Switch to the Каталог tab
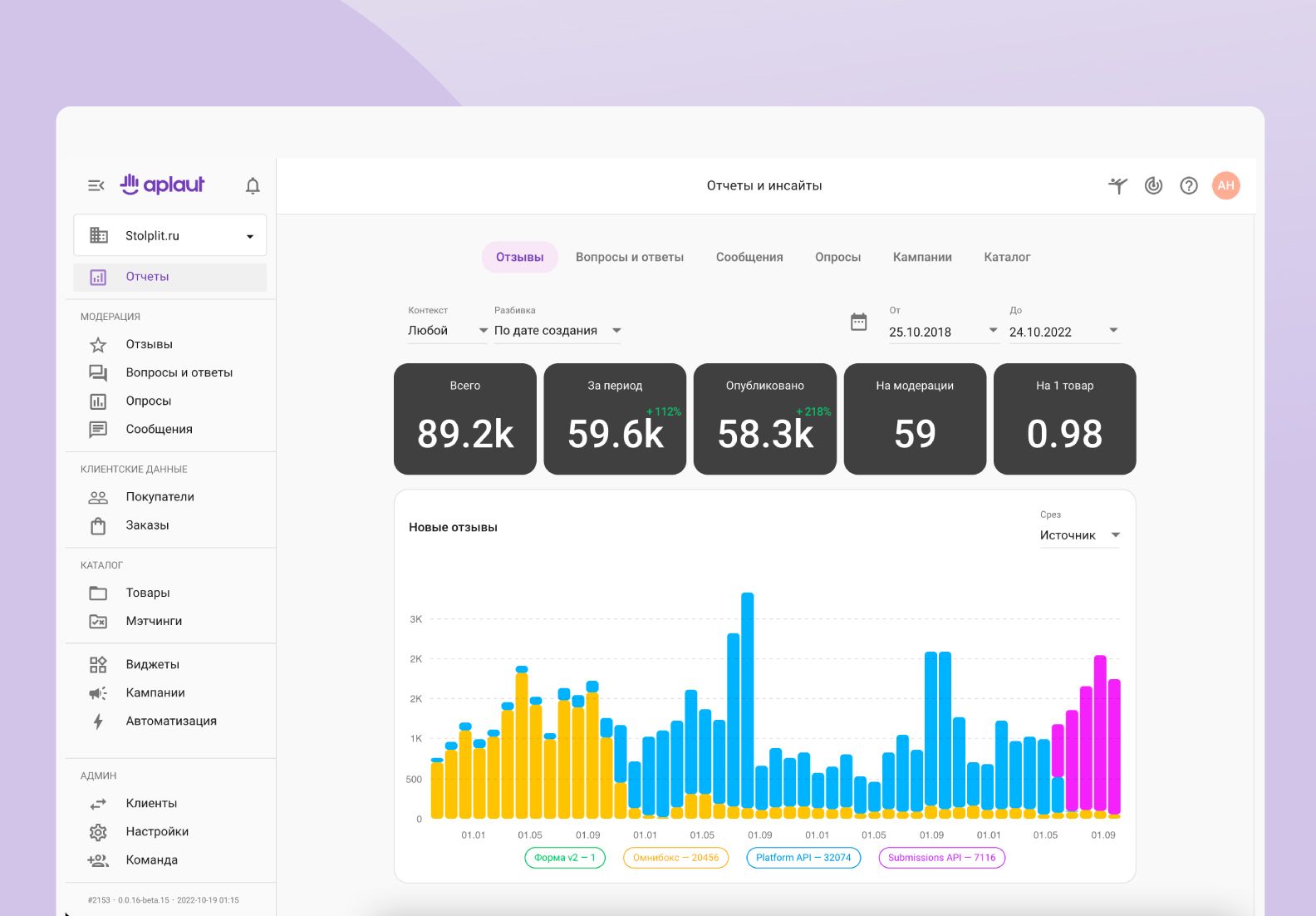 (x=1007, y=258)
